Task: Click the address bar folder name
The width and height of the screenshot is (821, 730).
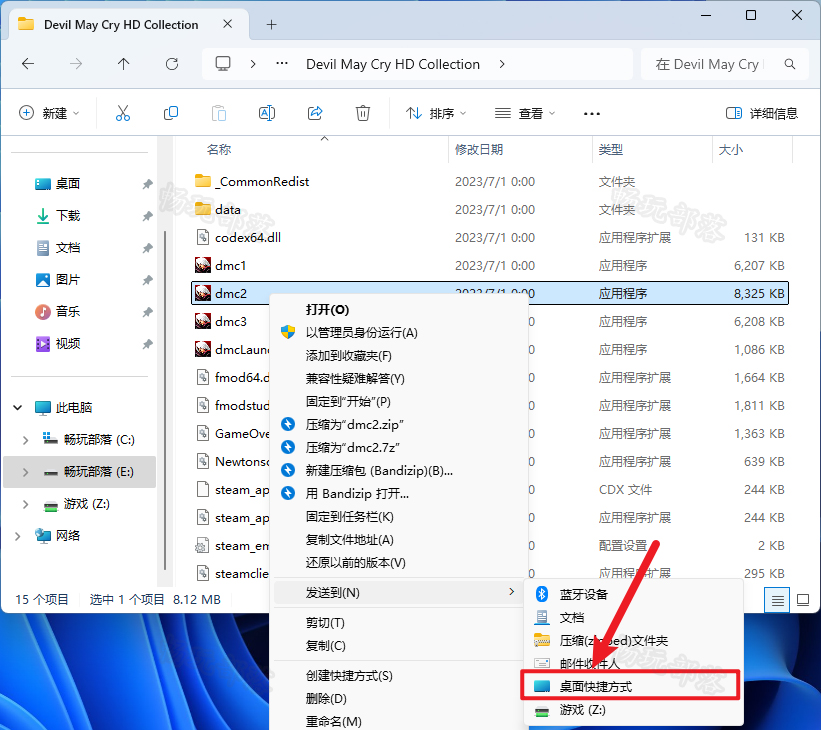Action: [393, 64]
